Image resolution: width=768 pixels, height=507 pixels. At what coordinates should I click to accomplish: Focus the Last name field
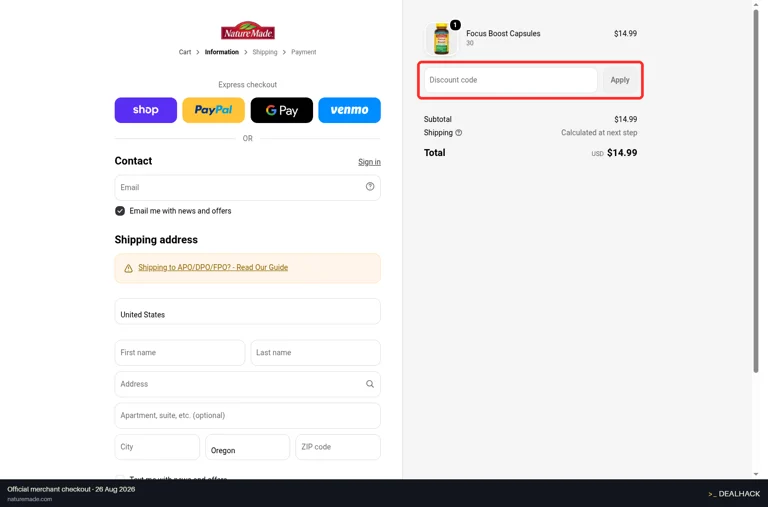[315, 353]
